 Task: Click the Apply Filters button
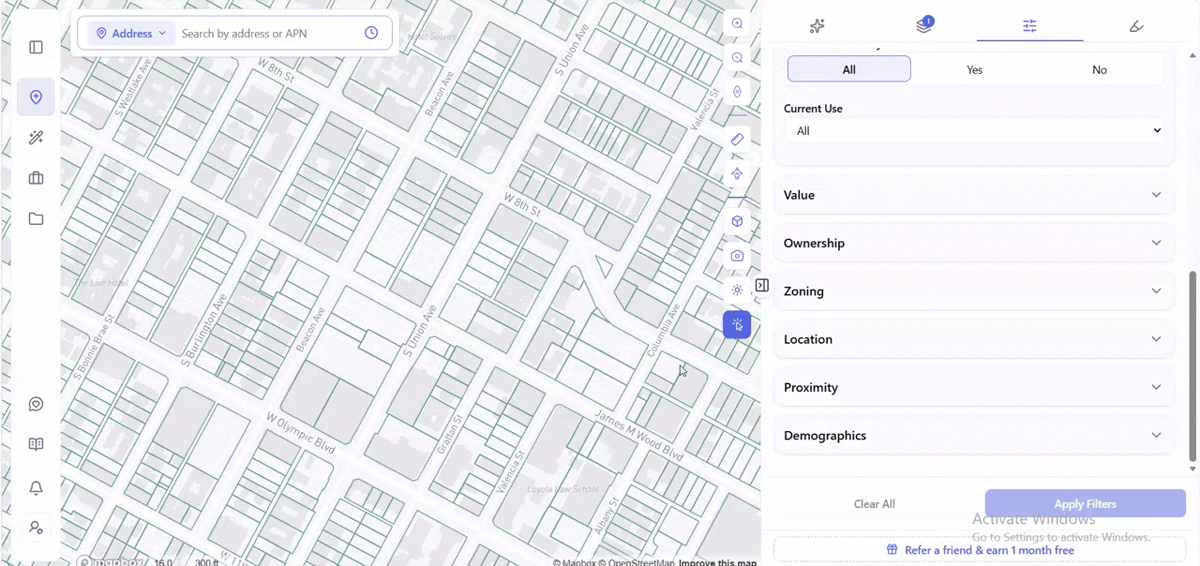(1085, 504)
